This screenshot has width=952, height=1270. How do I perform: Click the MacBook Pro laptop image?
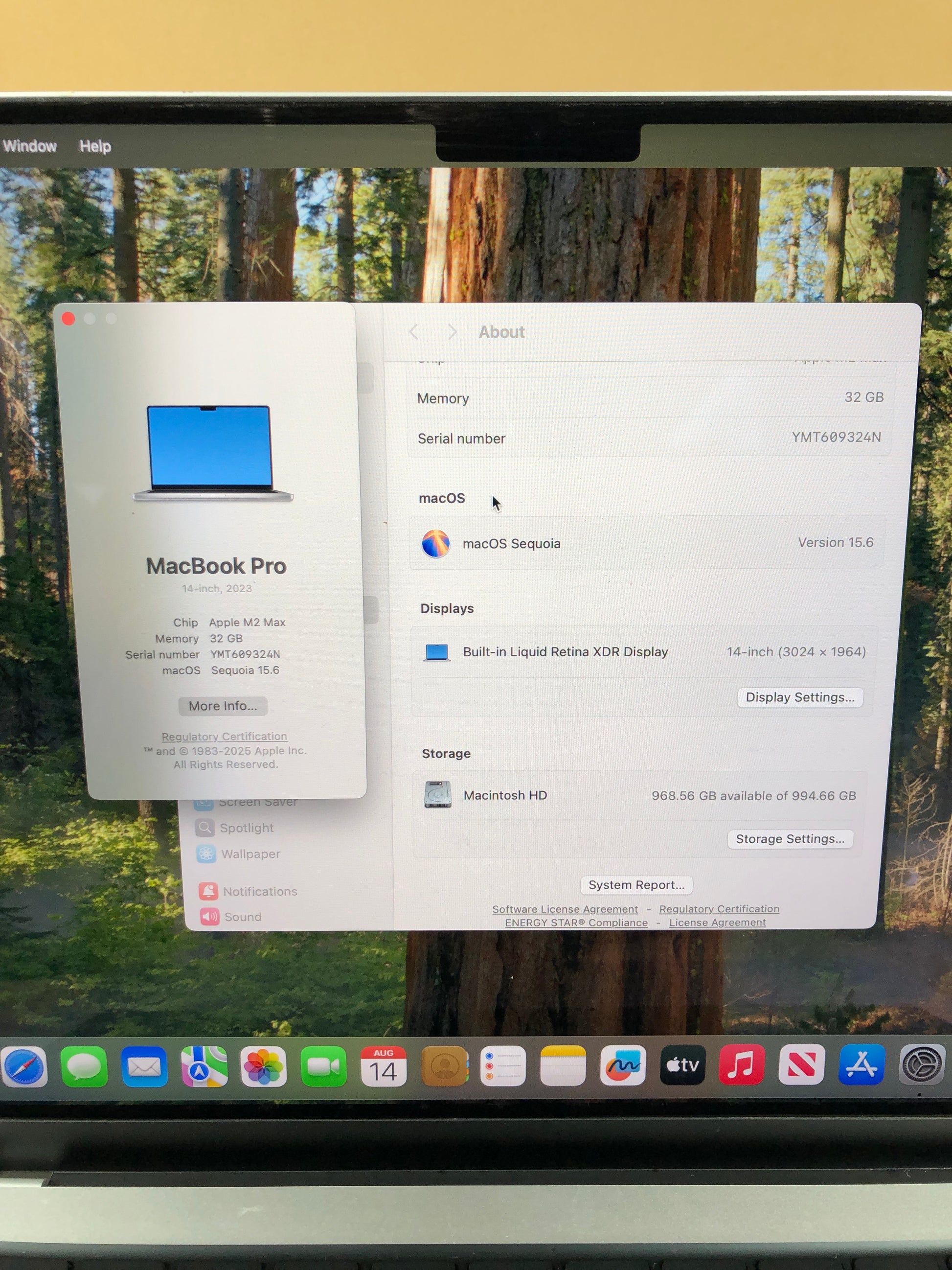click(x=212, y=454)
